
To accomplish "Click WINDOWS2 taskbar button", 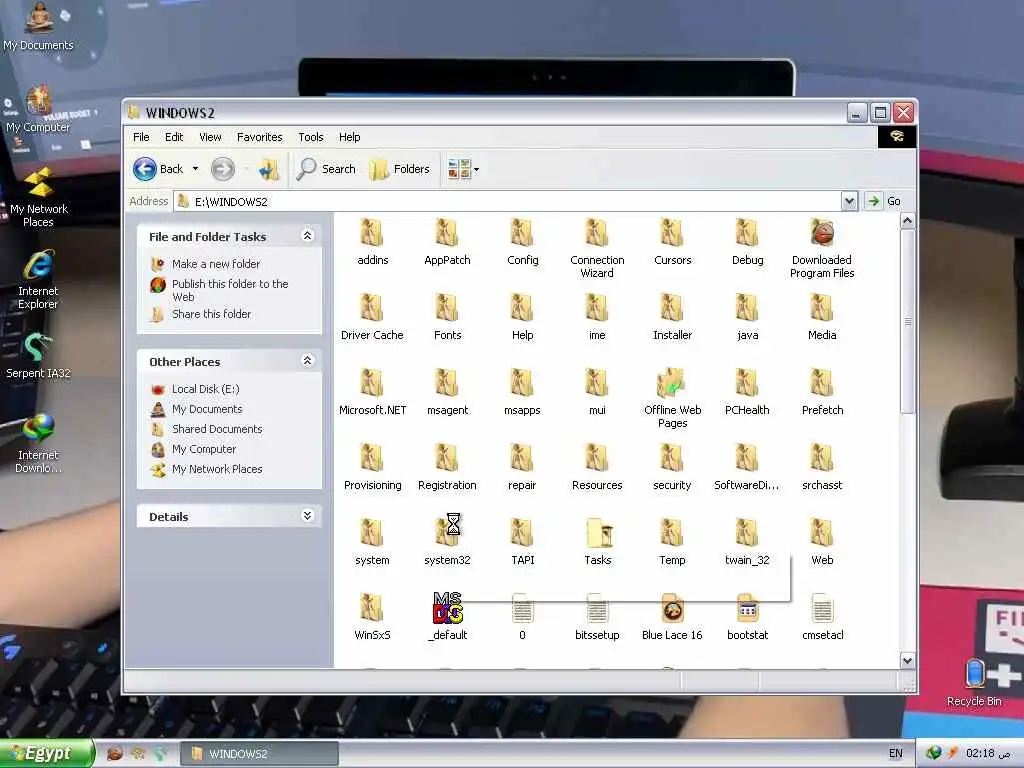I will pyautogui.click(x=259, y=754).
